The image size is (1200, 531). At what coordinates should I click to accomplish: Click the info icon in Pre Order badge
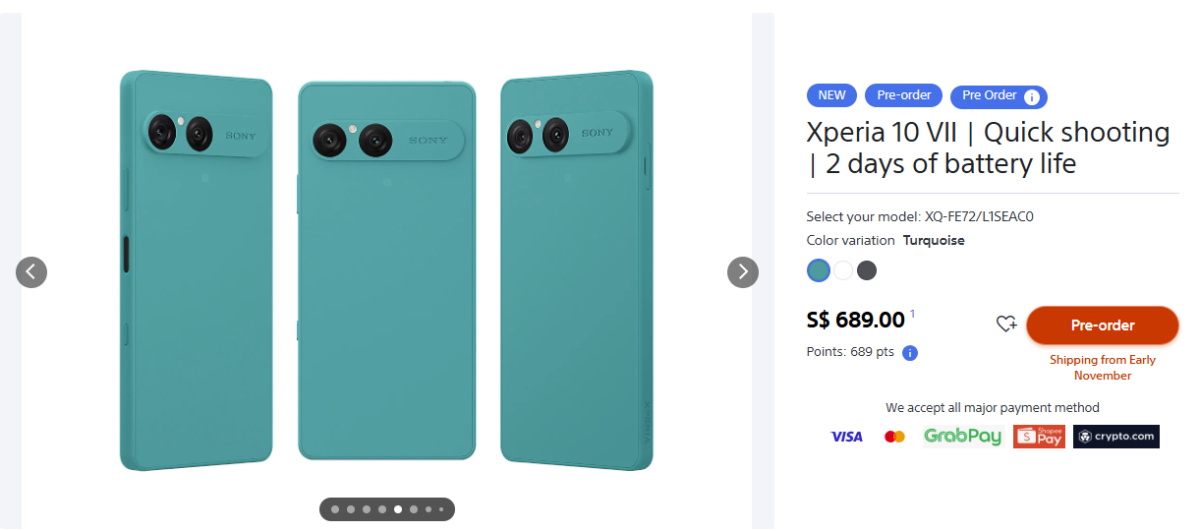pos(1033,97)
